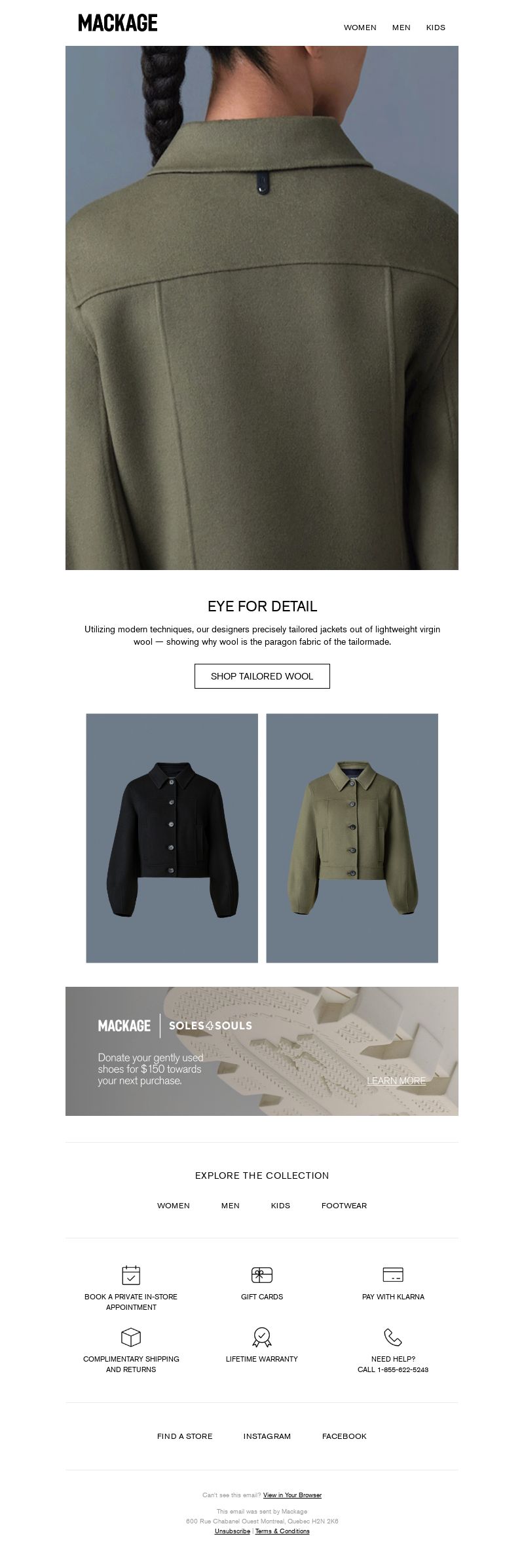Image resolution: width=524 pixels, height=1568 pixels.
Task: Click the Shop Tailored Wool button
Action: pyautogui.click(x=262, y=676)
